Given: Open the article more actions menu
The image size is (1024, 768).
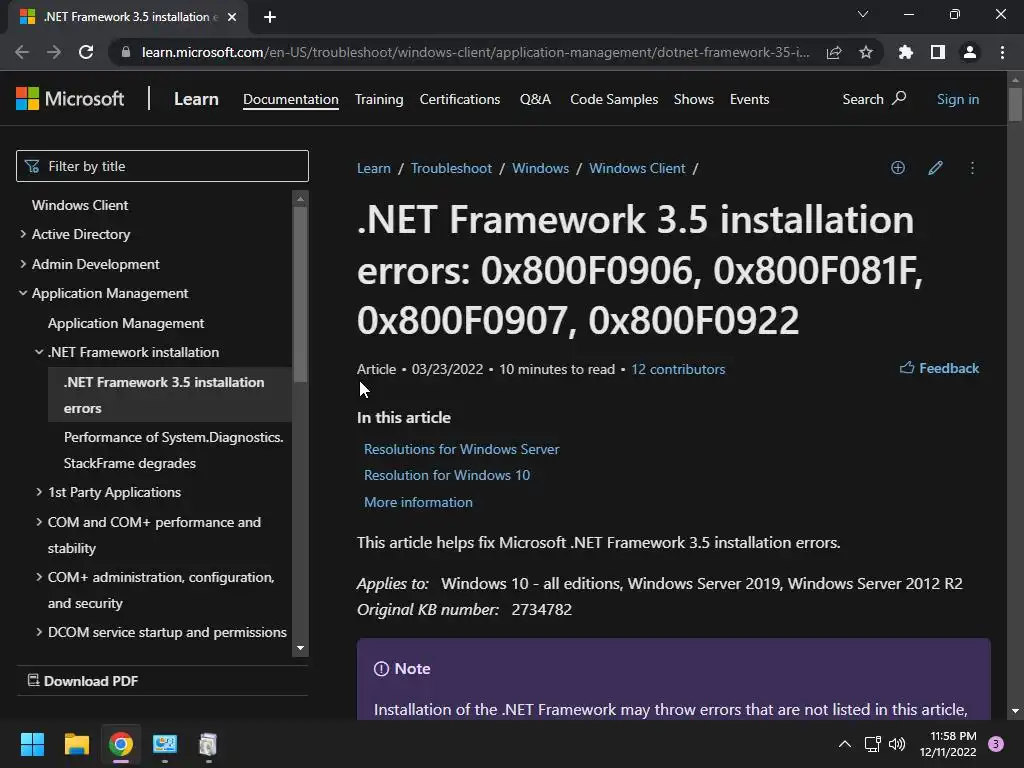Looking at the screenshot, I should pyautogui.click(x=972, y=168).
